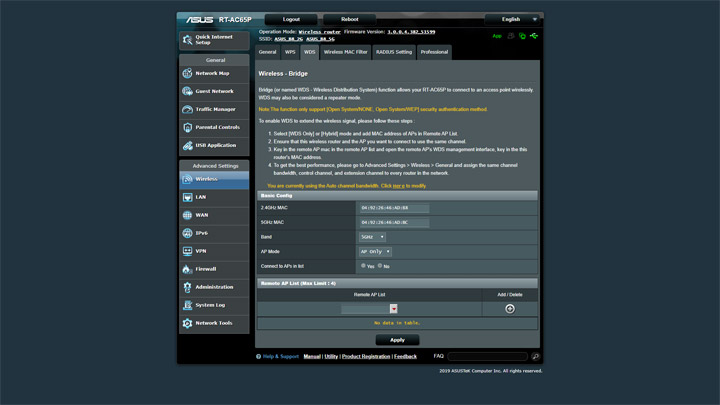Click the System Log icon
Image resolution: width=720 pixels, height=405 pixels.
pos(187,305)
